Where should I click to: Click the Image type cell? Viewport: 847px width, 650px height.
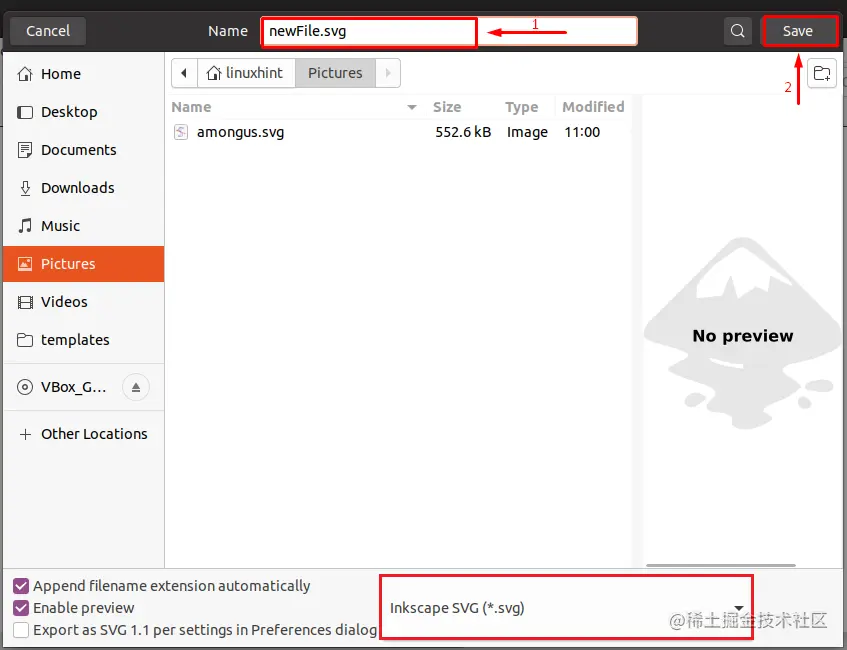(x=527, y=132)
